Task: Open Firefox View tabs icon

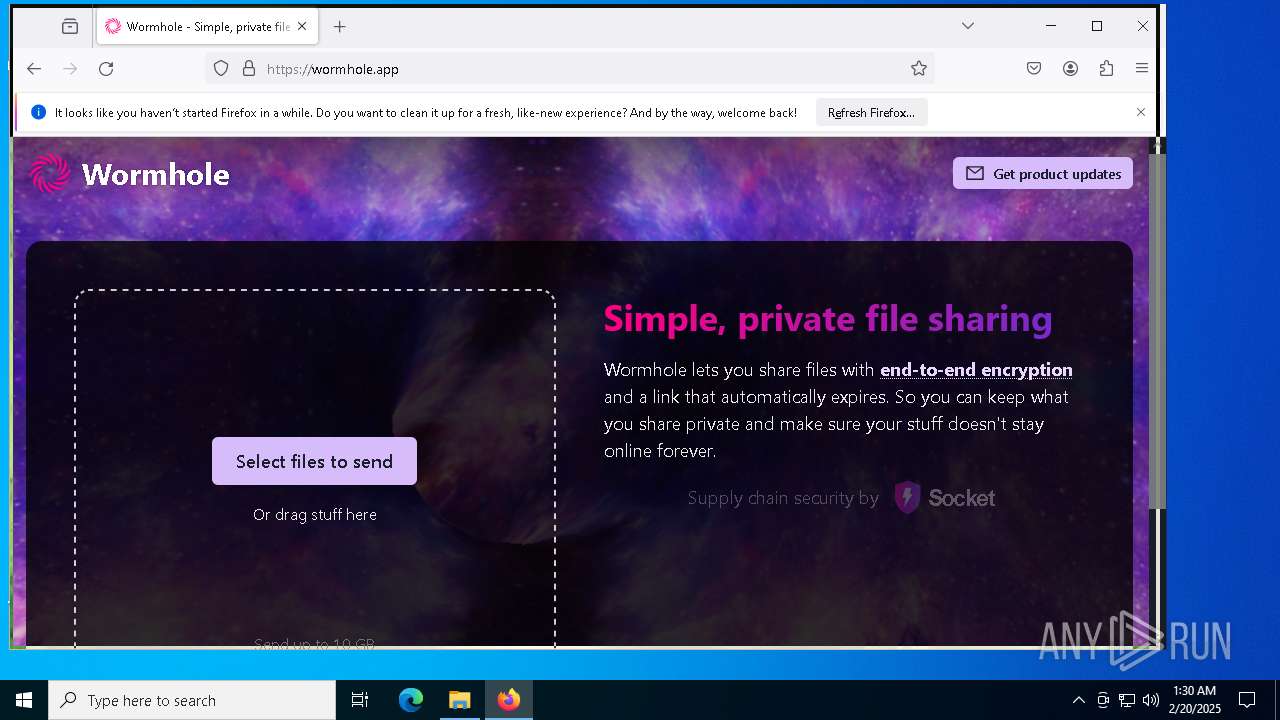Action: click(x=70, y=27)
